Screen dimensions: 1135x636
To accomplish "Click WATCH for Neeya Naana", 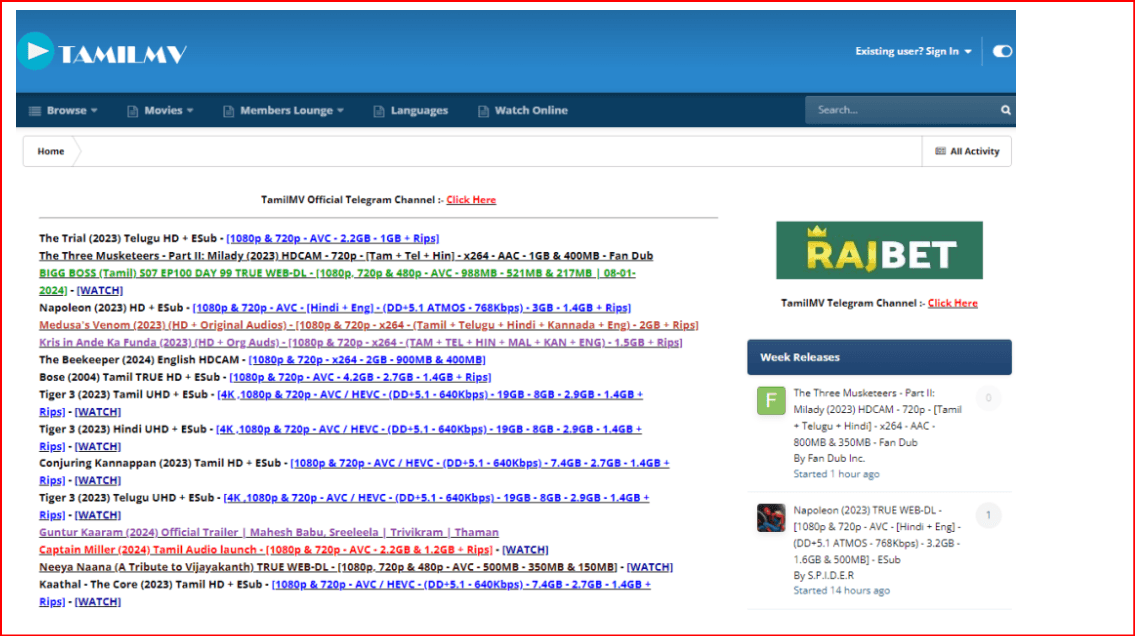I will [650, 567].
